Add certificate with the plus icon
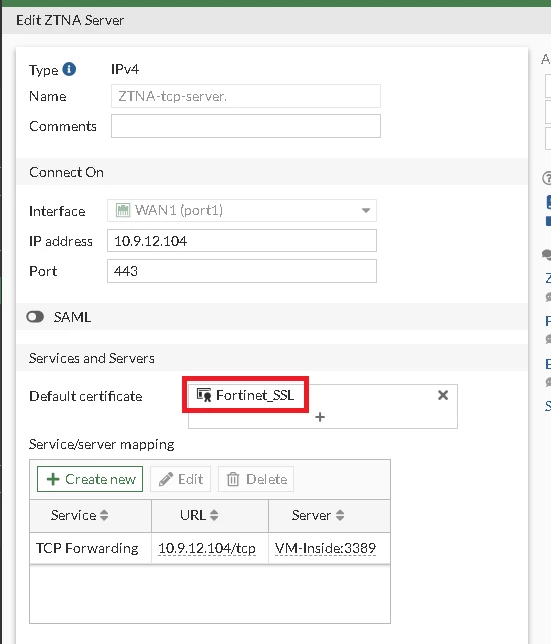551x644 pixels. tap(320, 417)
